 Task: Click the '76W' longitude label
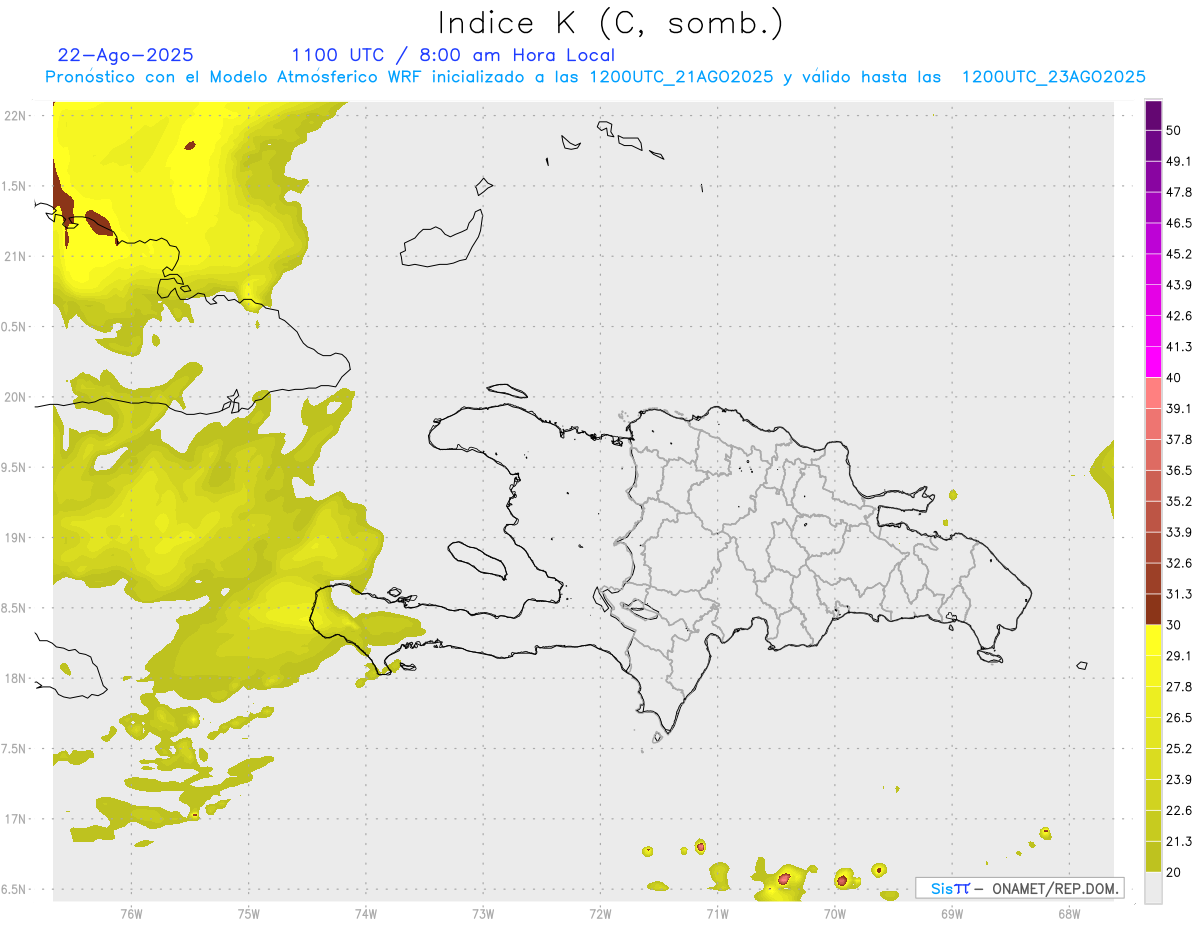(131, 914)
